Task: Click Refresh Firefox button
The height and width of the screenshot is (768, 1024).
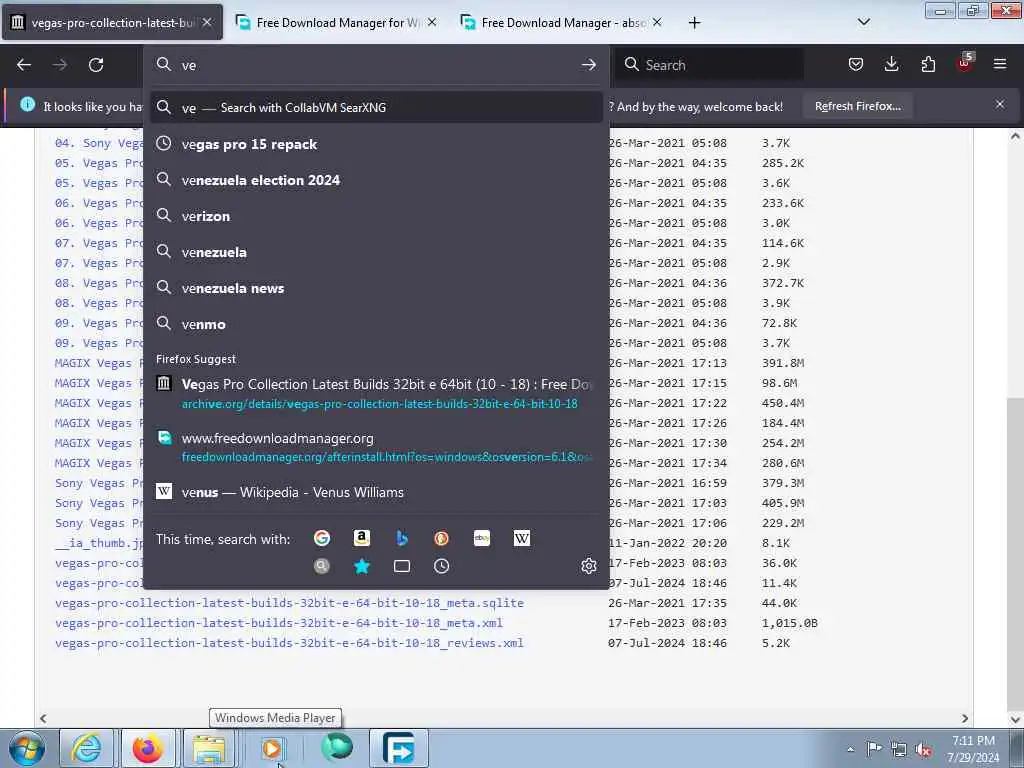Action: [857, 106]
